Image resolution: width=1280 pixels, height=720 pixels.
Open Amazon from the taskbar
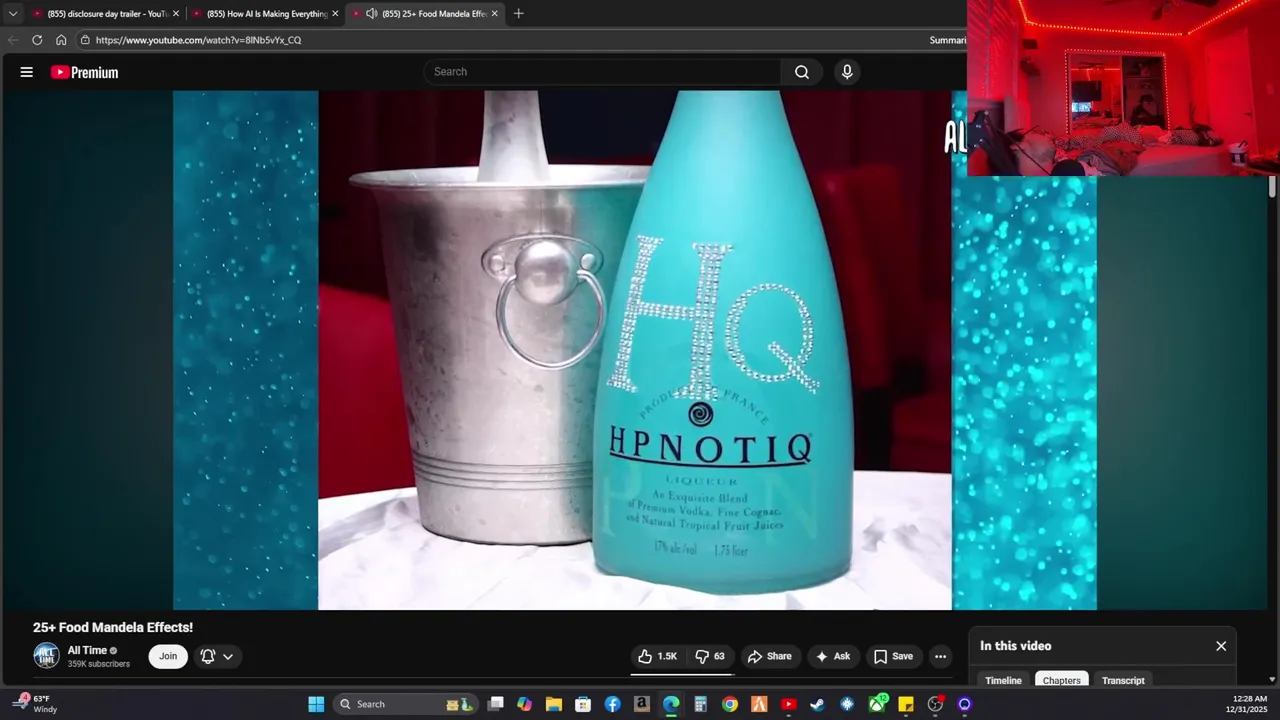click(642, 704)
